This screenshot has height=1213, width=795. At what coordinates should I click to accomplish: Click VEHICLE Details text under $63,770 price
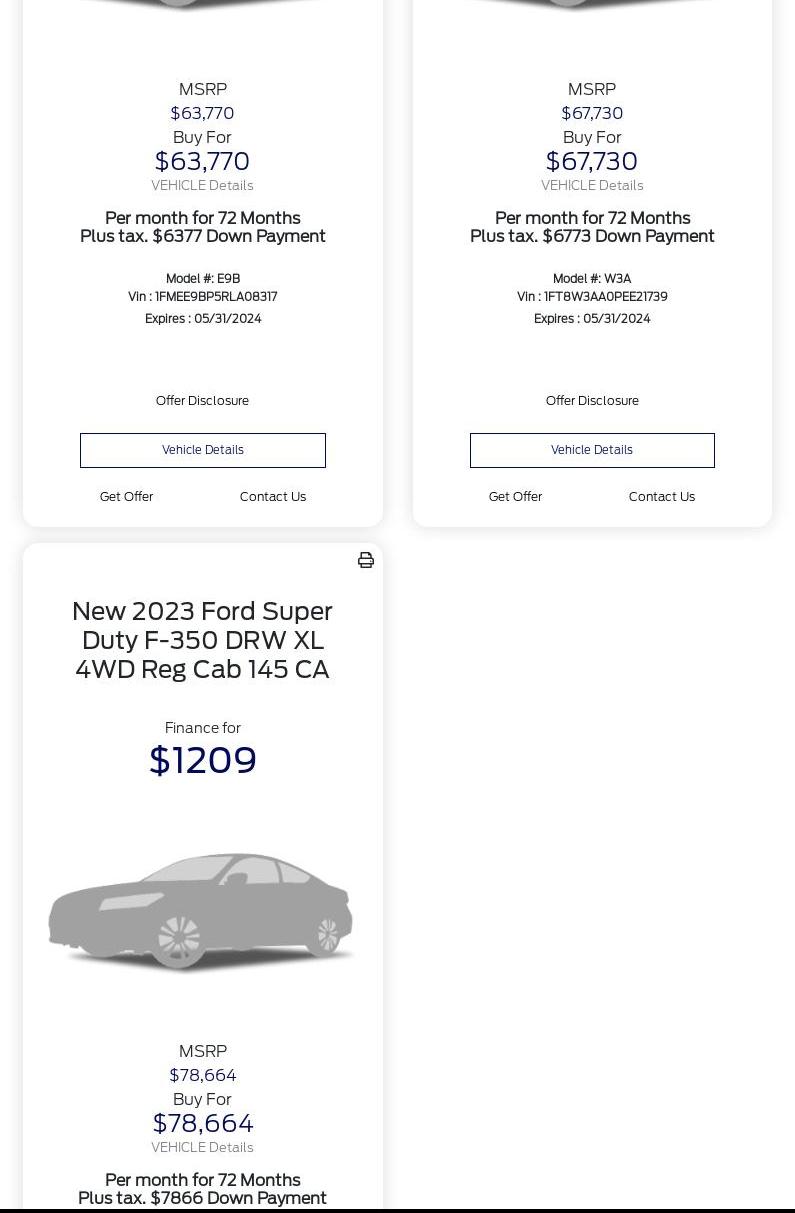click(x=202, y=186)
